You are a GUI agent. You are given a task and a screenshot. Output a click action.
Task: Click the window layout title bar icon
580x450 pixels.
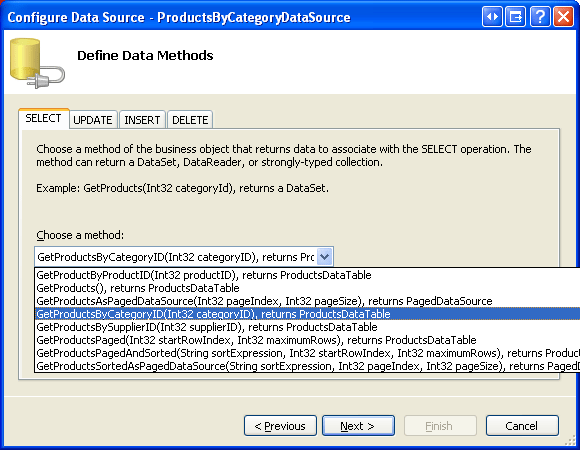coord(516,17)
